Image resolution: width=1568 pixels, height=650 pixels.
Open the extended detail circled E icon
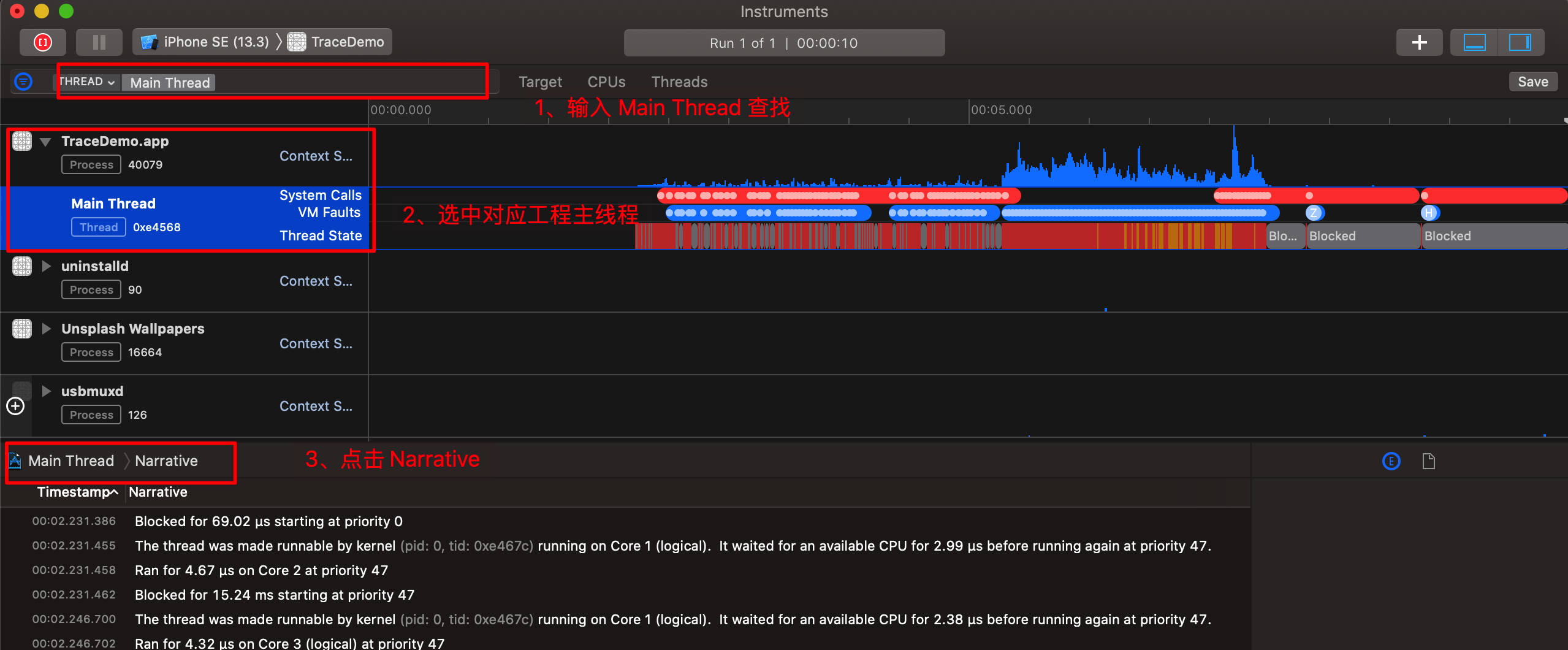(1391, 461)
